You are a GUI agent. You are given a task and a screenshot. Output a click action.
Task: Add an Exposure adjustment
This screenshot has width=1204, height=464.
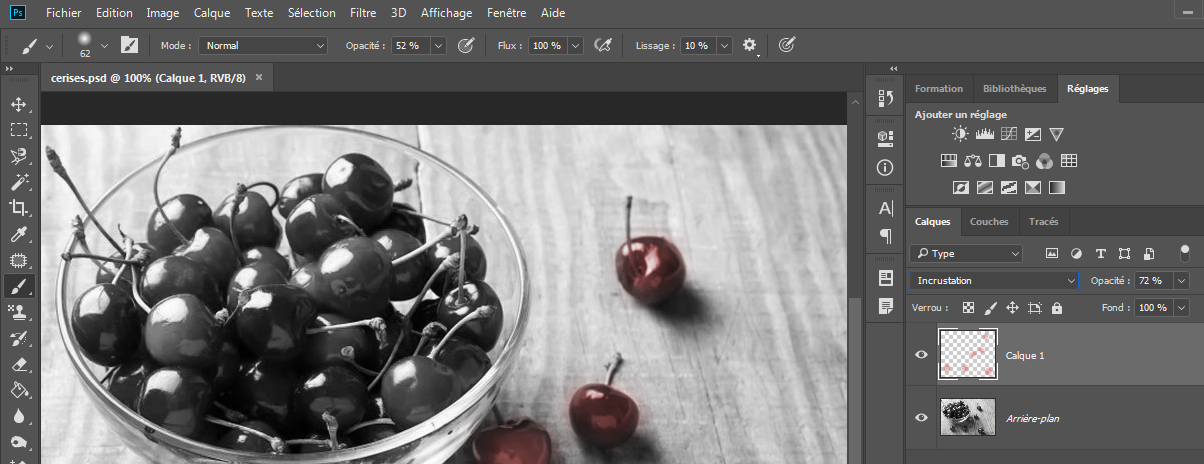(x=1033, y=134)
